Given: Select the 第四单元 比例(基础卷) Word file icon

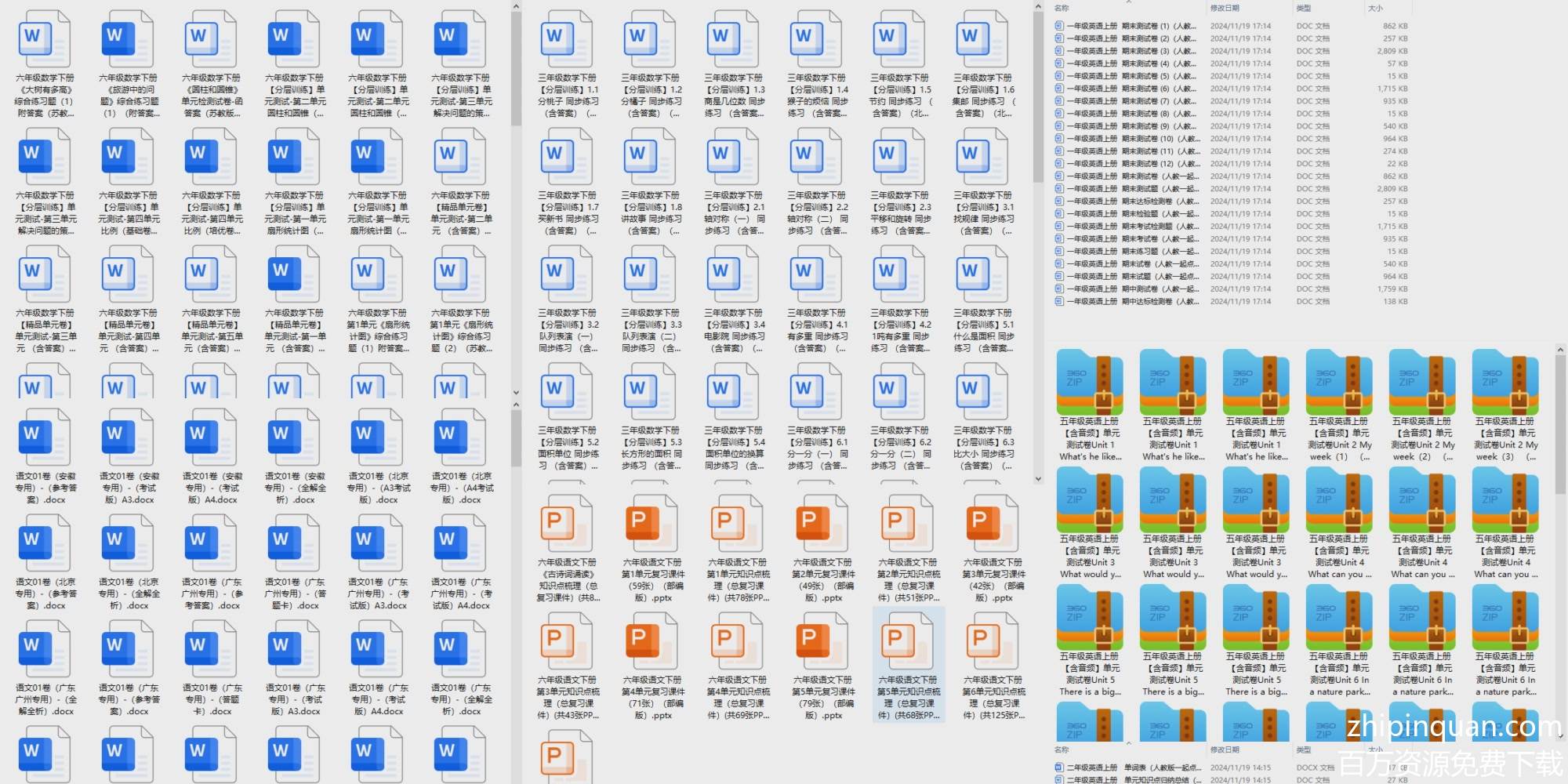Looking at the screenshot, I should (128, 156).
